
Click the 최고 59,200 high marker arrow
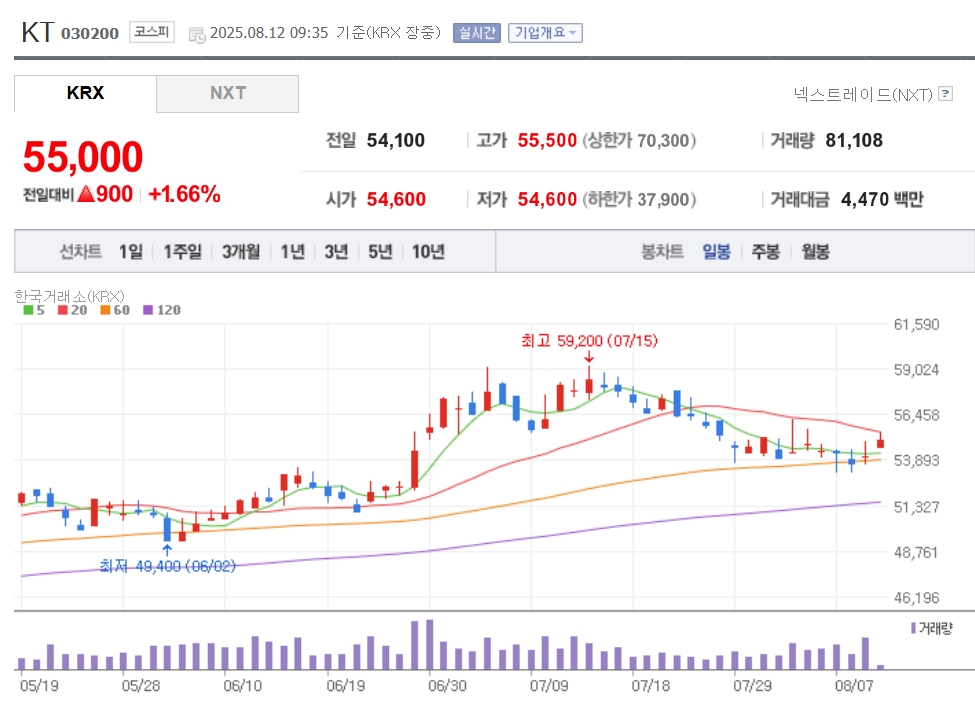[x=589, y=358]
